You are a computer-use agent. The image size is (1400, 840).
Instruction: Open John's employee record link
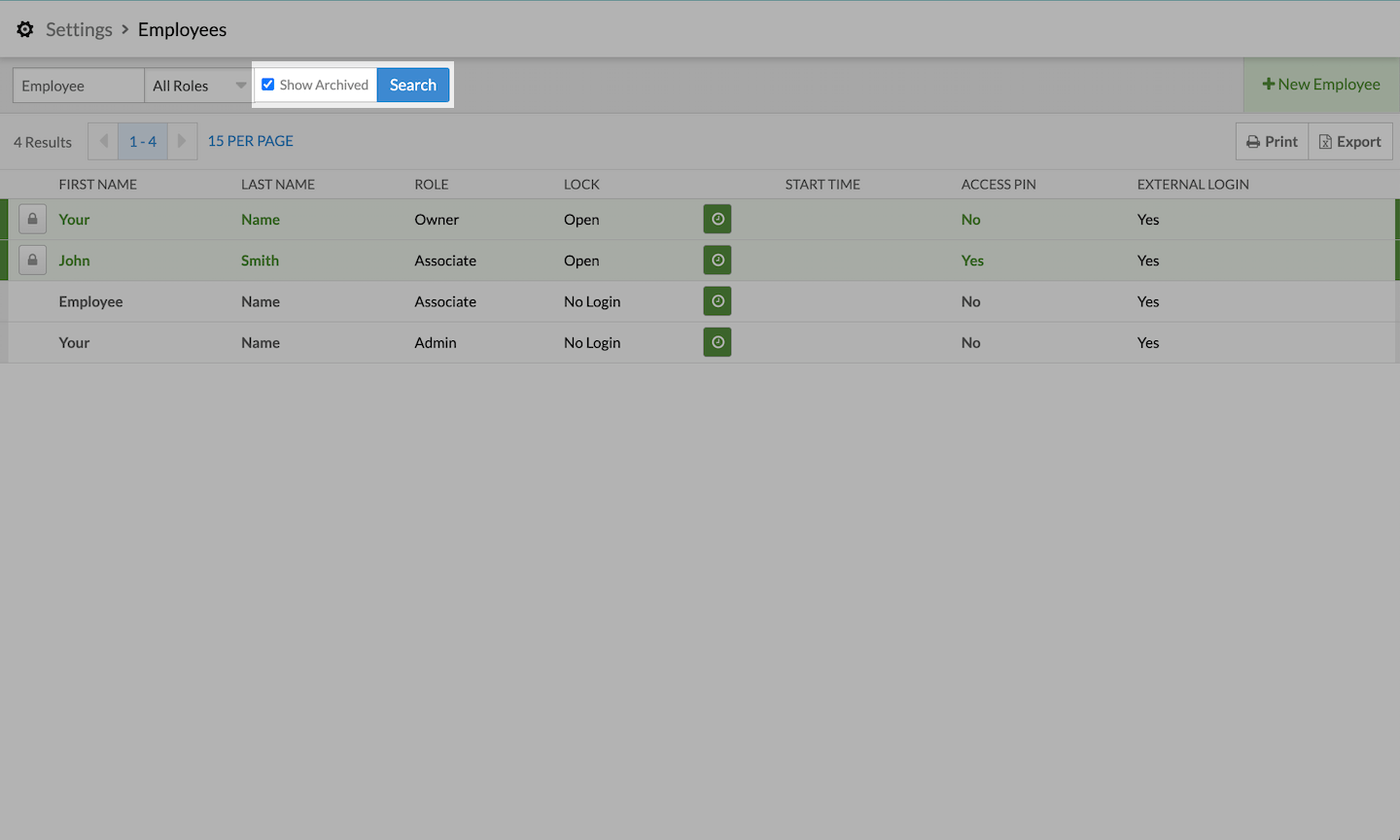[74, 261]
